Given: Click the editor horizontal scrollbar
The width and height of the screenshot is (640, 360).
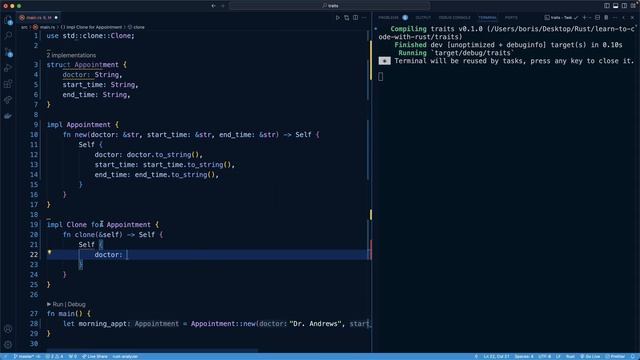Looking at the screenshot, I should (152, 350).
